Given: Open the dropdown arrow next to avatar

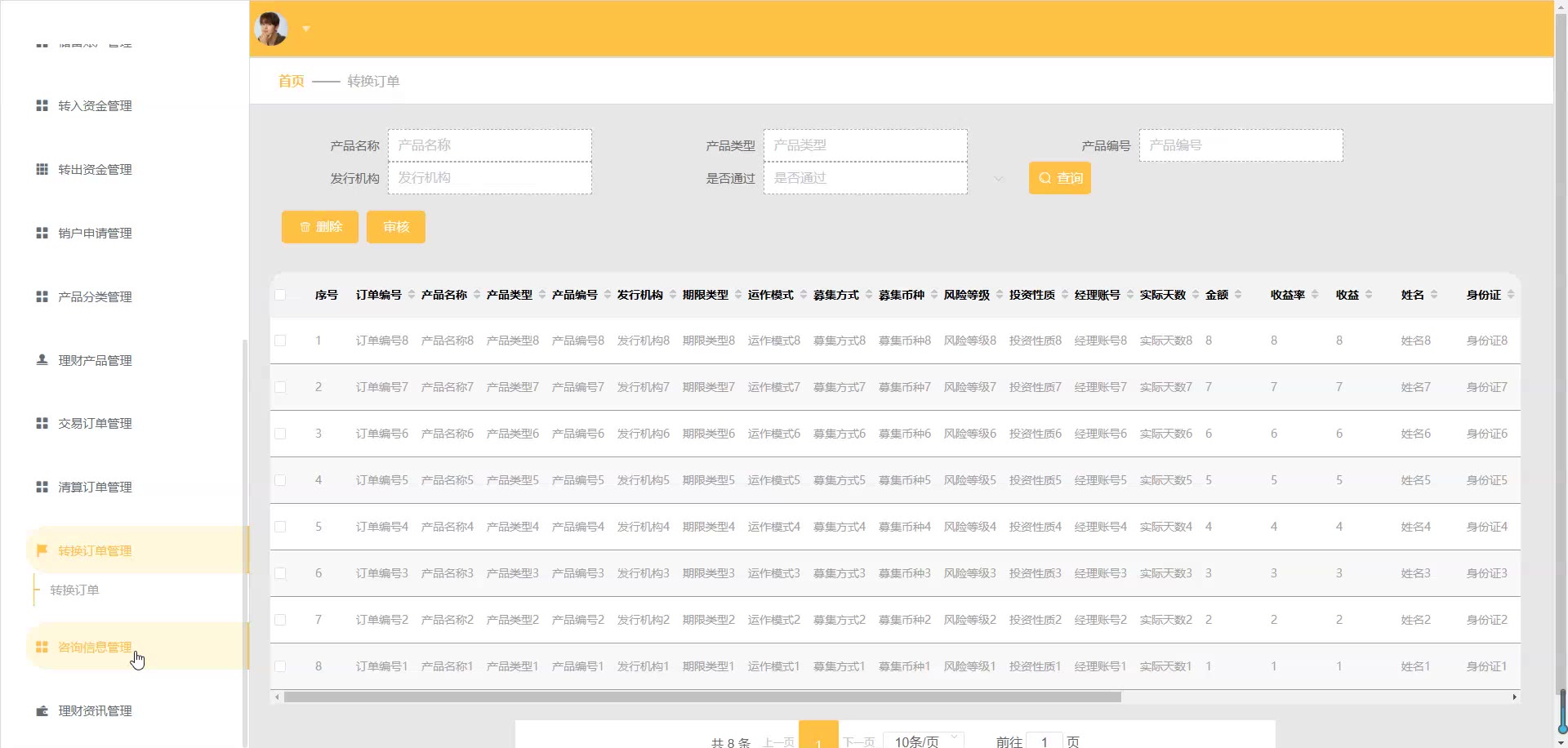Looking at the screenshot, I should (306, 29).
